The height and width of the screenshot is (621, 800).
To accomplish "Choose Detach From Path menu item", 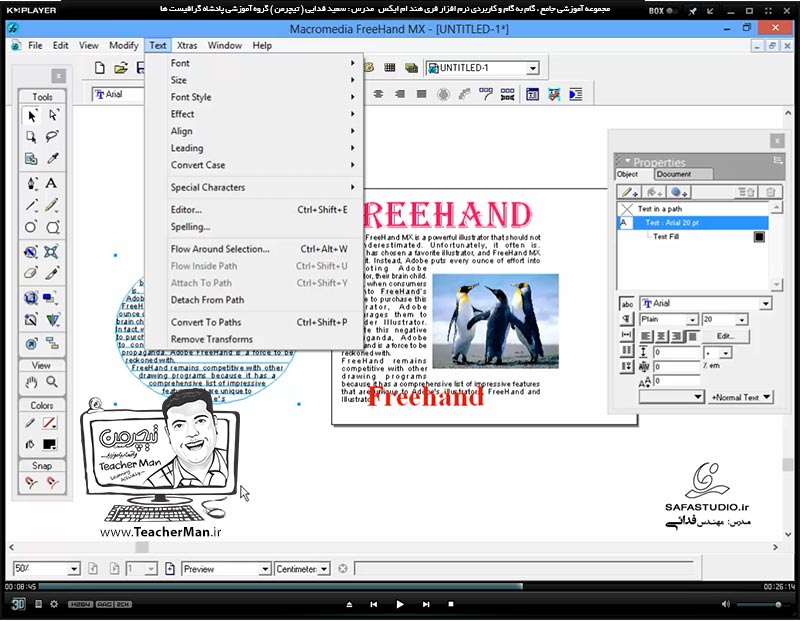I will coord(265,300).
